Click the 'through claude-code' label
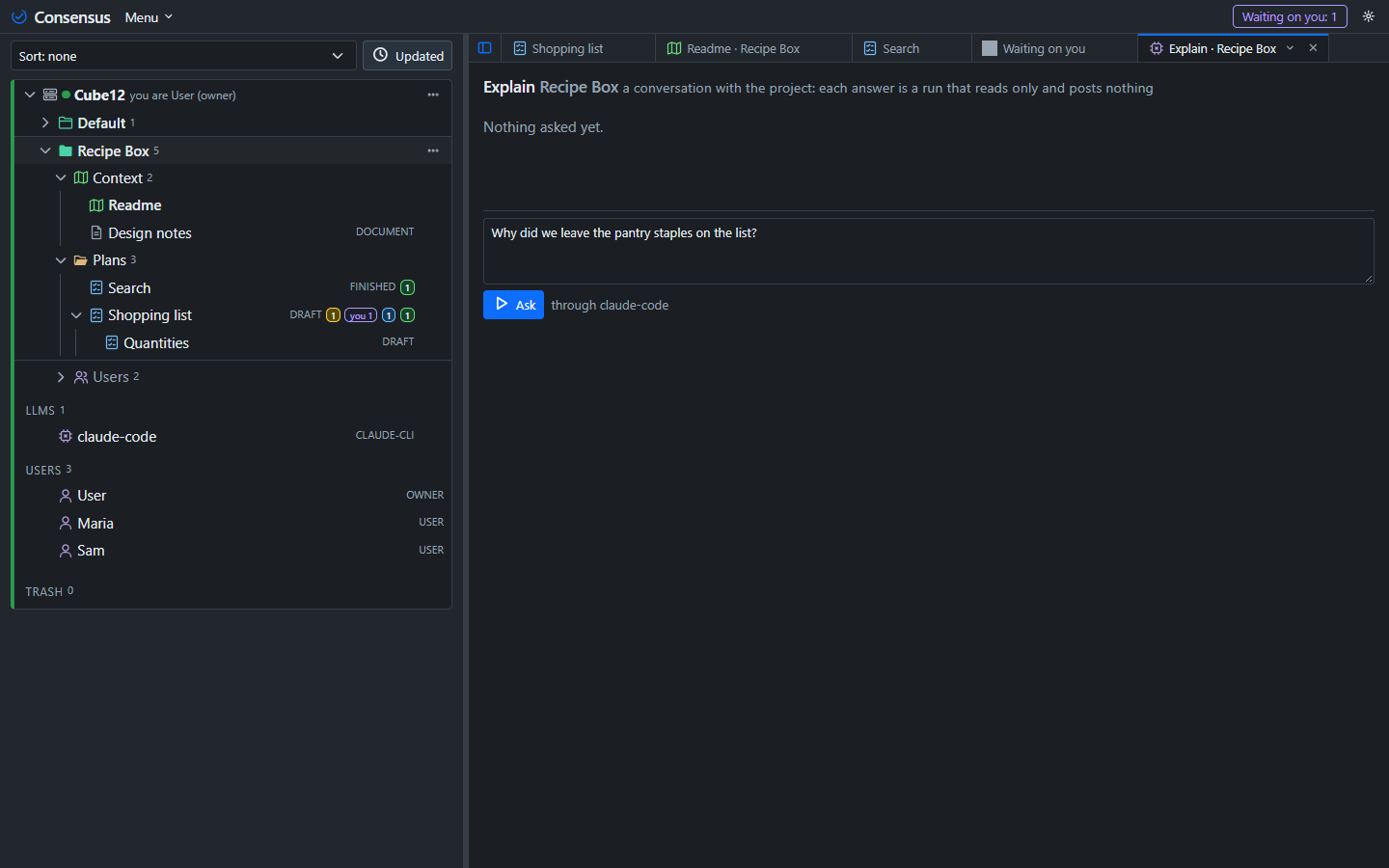1389x868 pixels. pyautogui.click(x=610, y=305)
